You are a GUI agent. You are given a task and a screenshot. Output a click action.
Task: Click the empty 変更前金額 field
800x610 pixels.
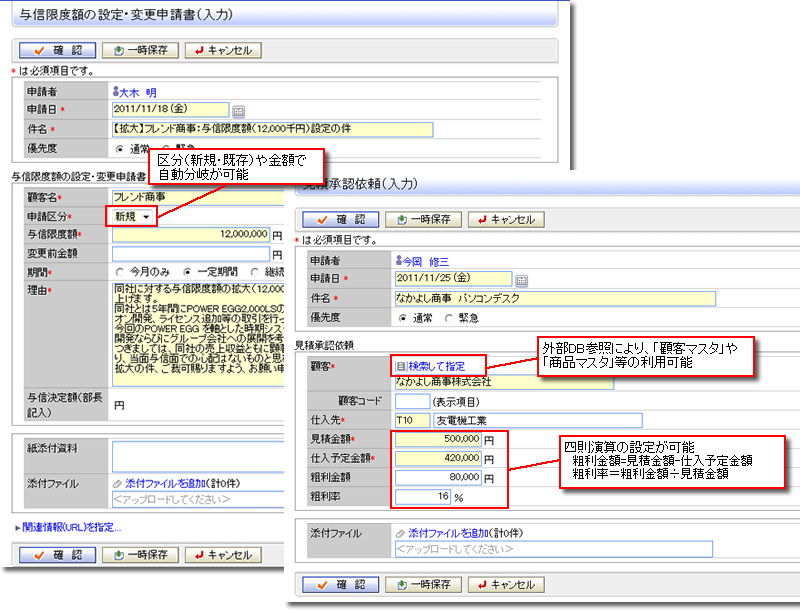(191, 254)
